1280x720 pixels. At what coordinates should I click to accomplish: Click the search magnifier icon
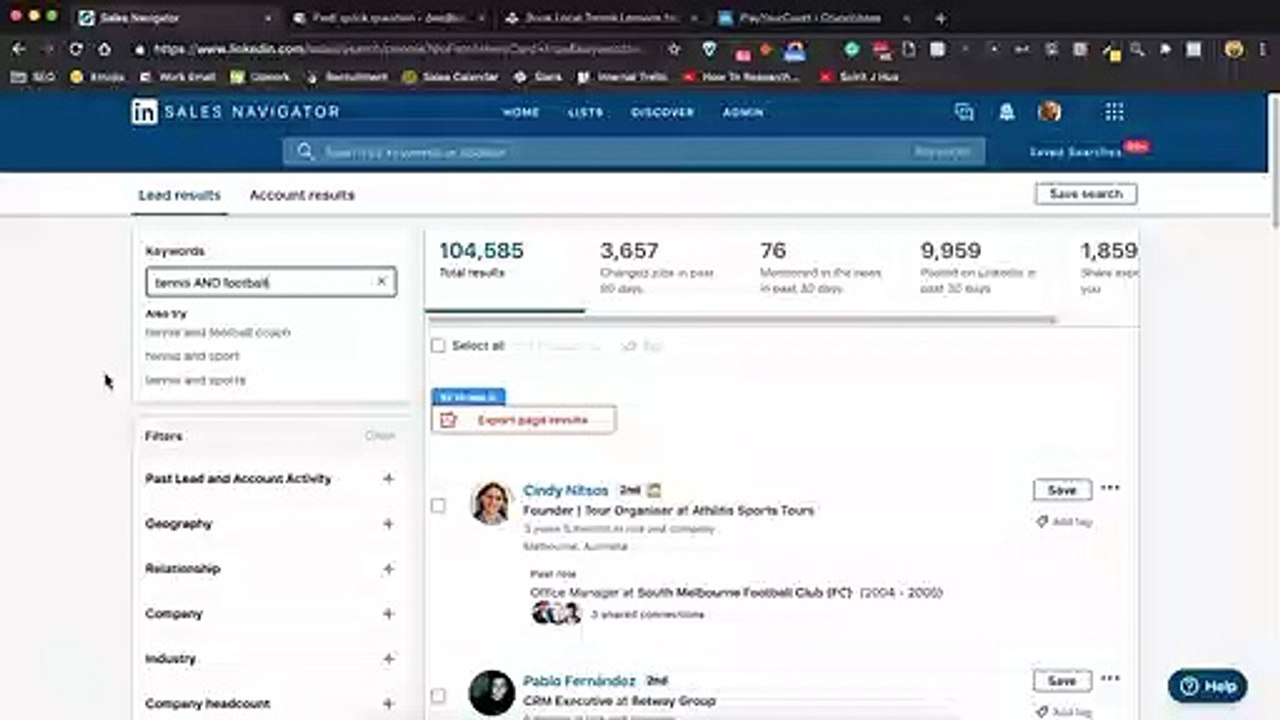point(305,152)
